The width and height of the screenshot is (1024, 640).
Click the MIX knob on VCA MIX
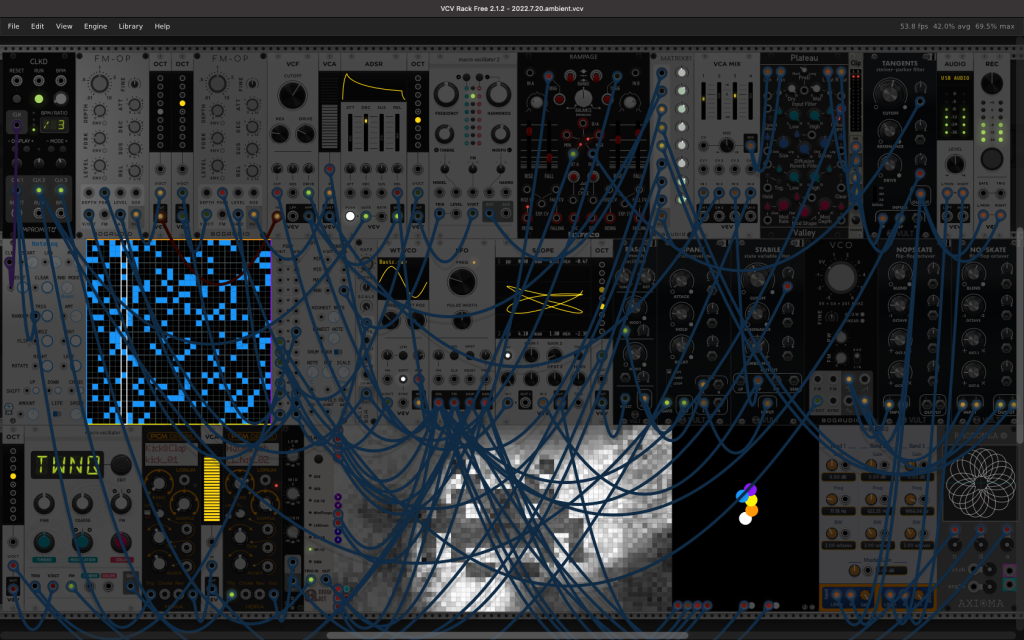727,144
